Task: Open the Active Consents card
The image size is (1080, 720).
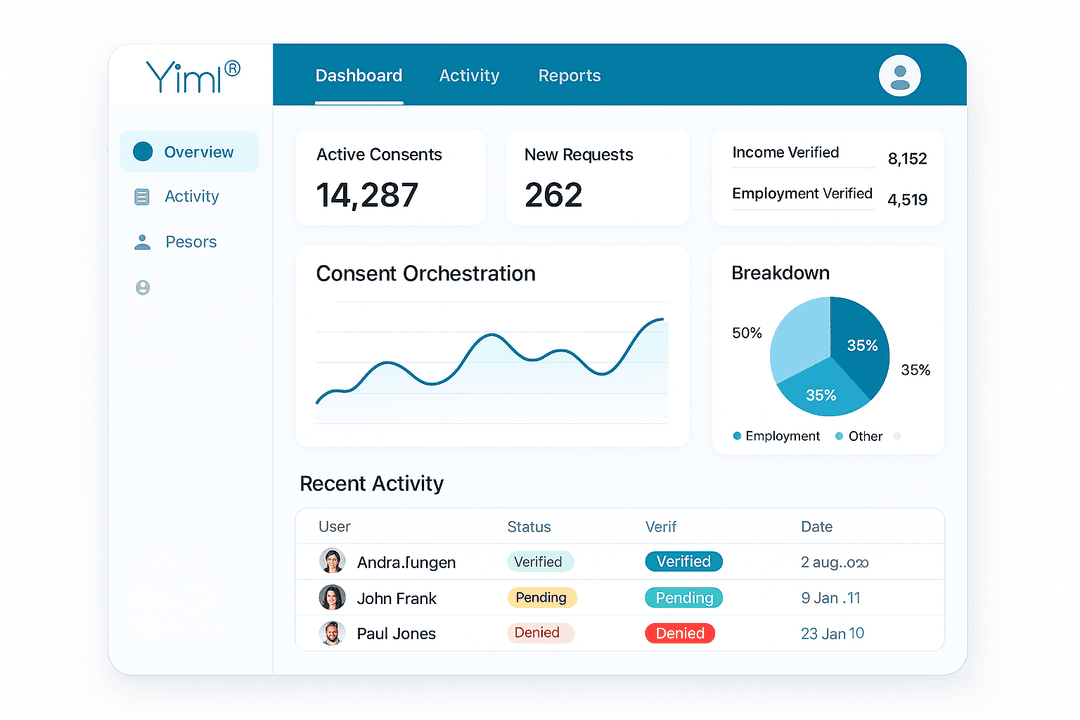Action: [390, 177]
